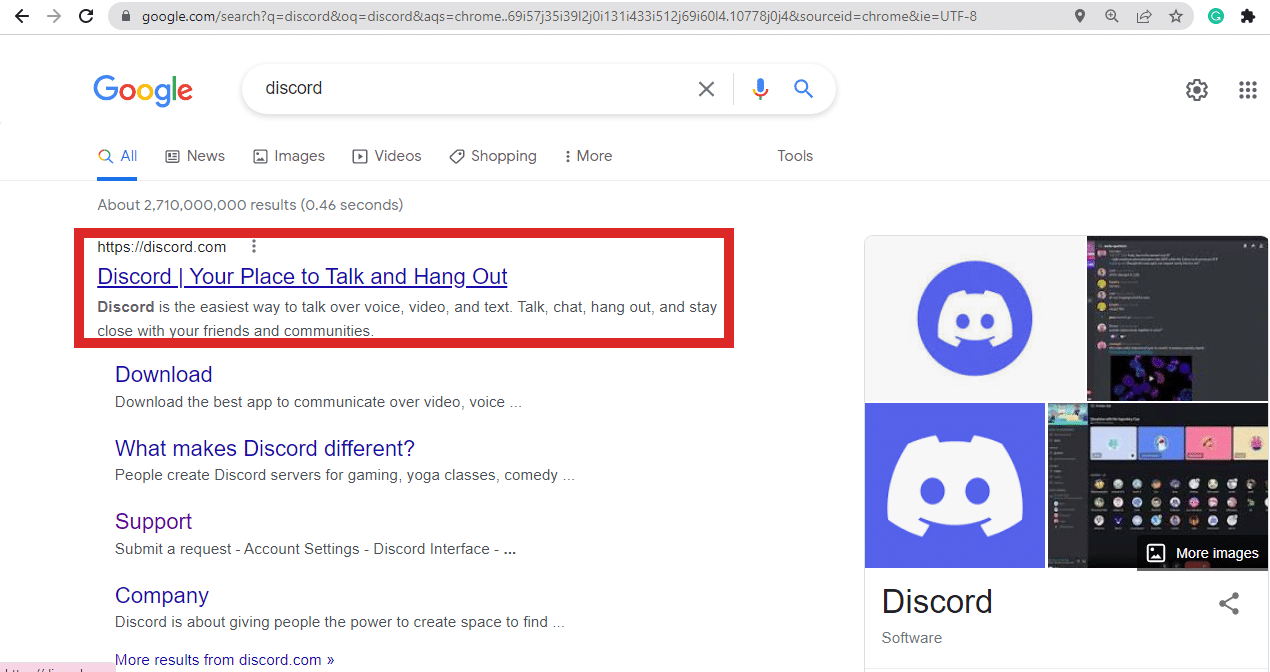Screen dimensions: 1270x672
Task: Open the round Discord logo thumbnail
Action: point(975,318)
